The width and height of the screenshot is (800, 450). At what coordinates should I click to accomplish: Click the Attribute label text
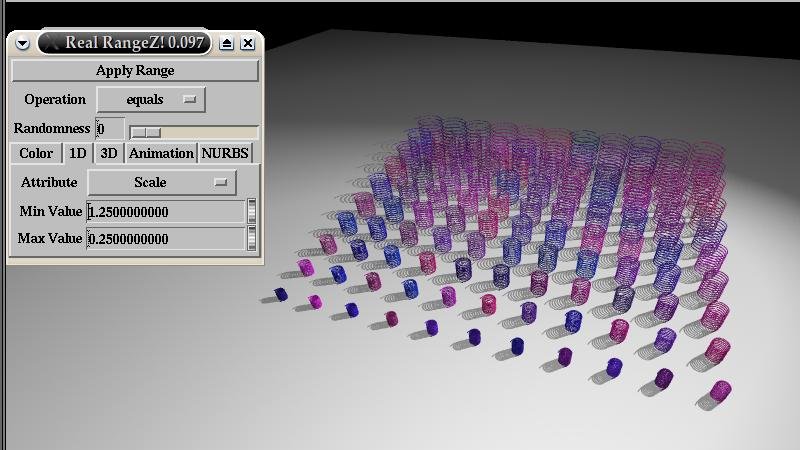pyautogui.click(x=49, y=183)
